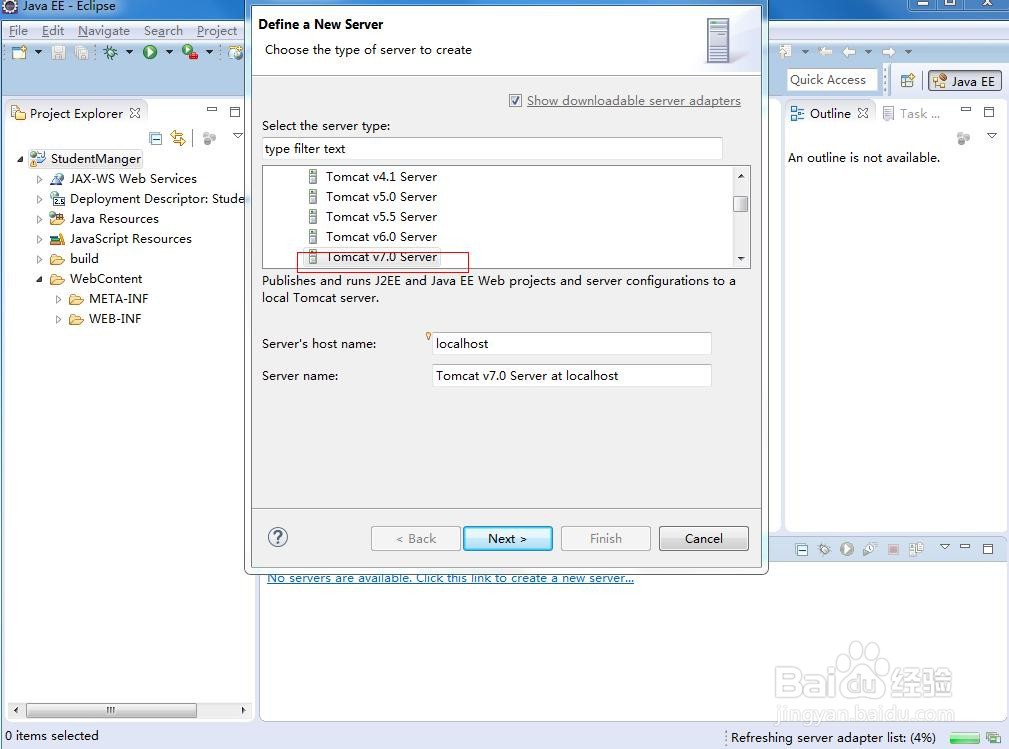The height and width of the screenshot is (749, 1009).
Task: Switch to the Task List tab
Action: tap(912, 113)
